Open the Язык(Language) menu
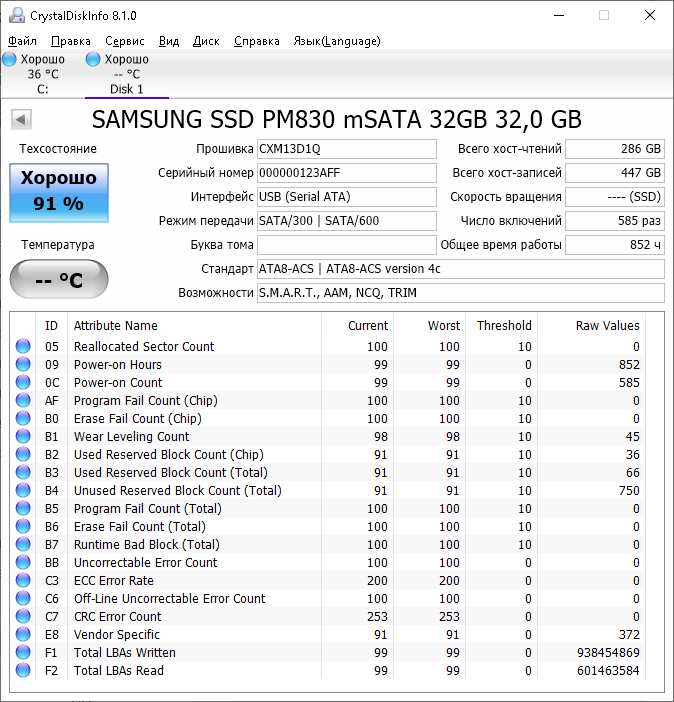The image size is (674, 702). click(x=337, y=41)
